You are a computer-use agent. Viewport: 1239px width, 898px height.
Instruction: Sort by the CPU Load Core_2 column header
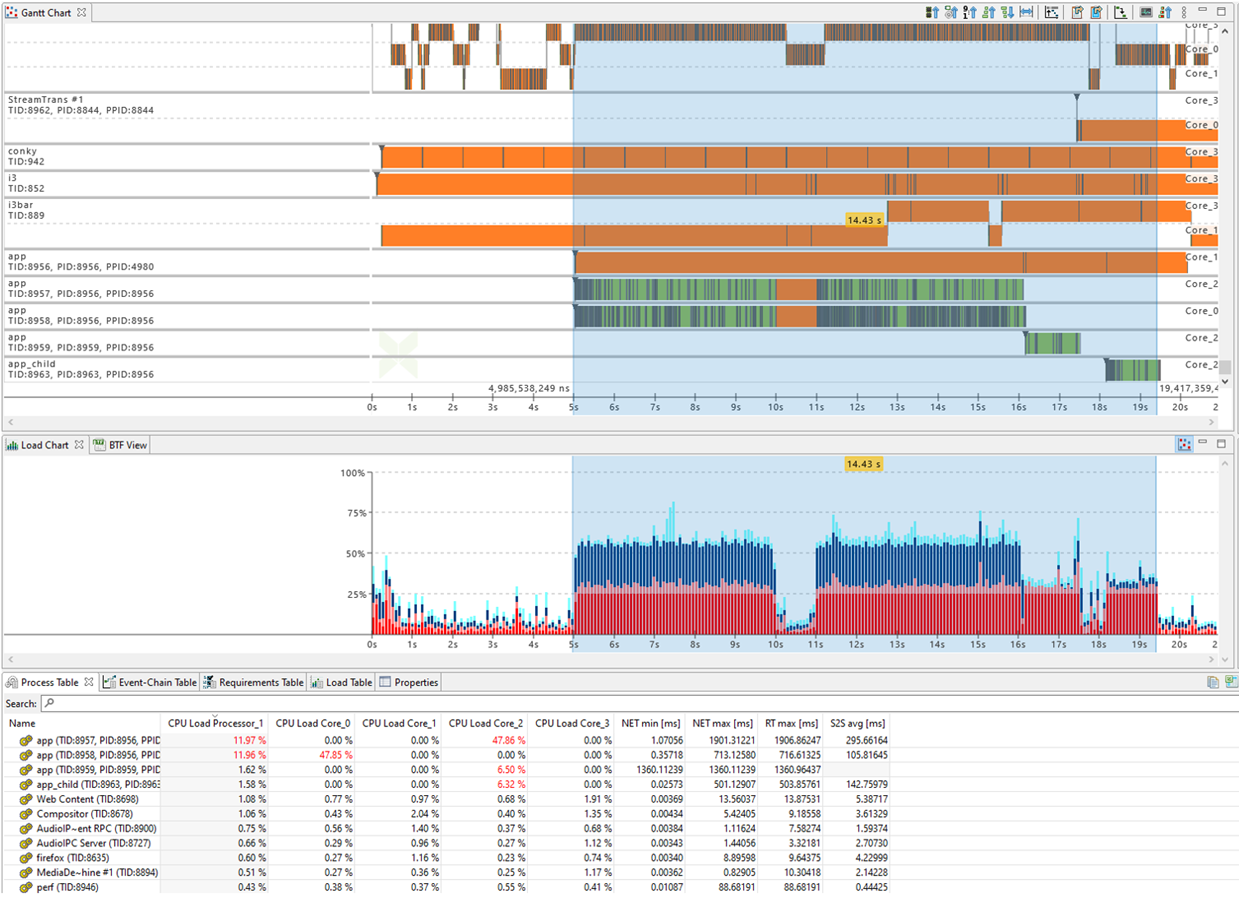pyautogui.click(x=485, y=723)
